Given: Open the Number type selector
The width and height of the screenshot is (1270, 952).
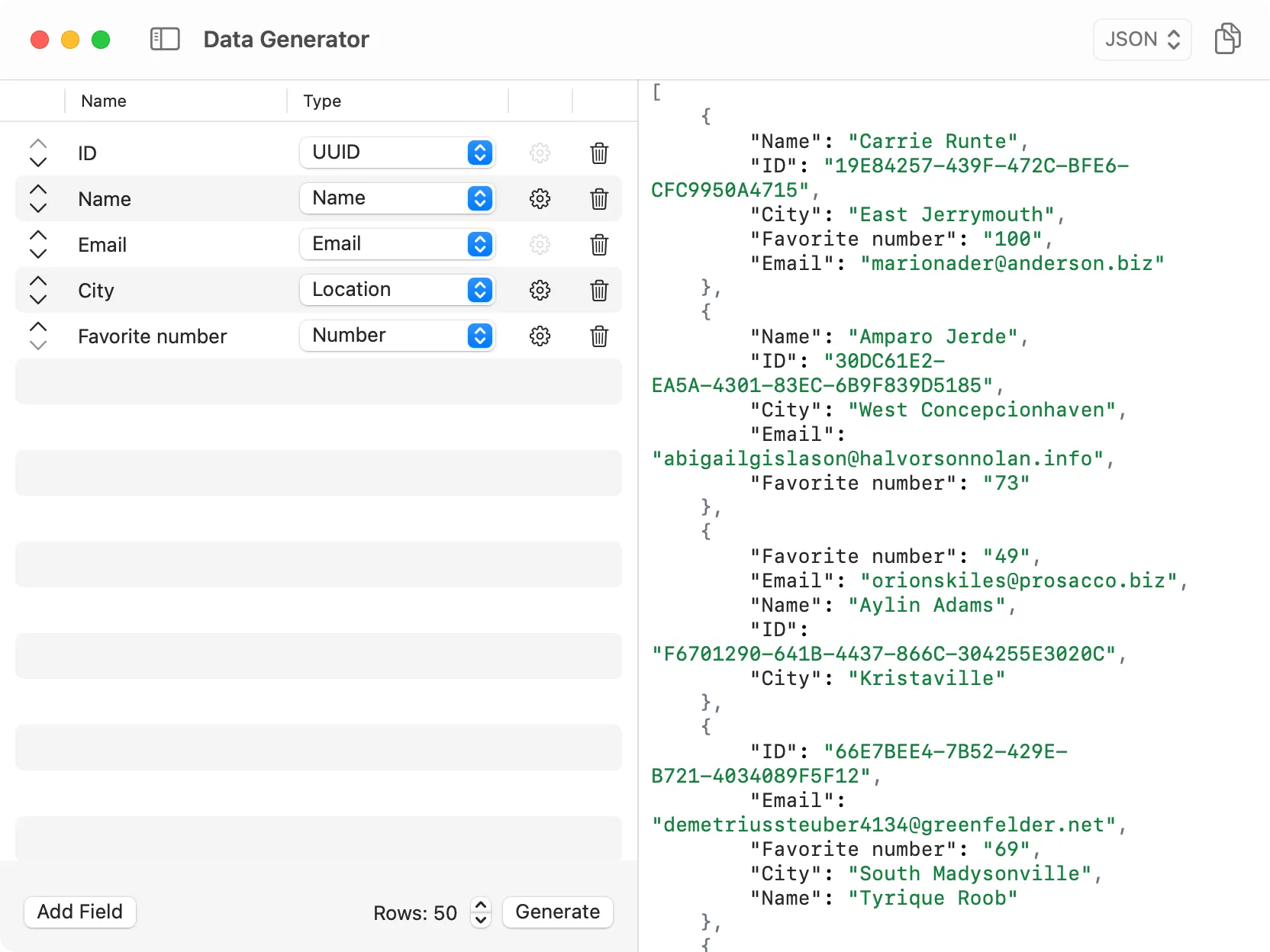Looking at the screenshot, I should tap(398, 336).
